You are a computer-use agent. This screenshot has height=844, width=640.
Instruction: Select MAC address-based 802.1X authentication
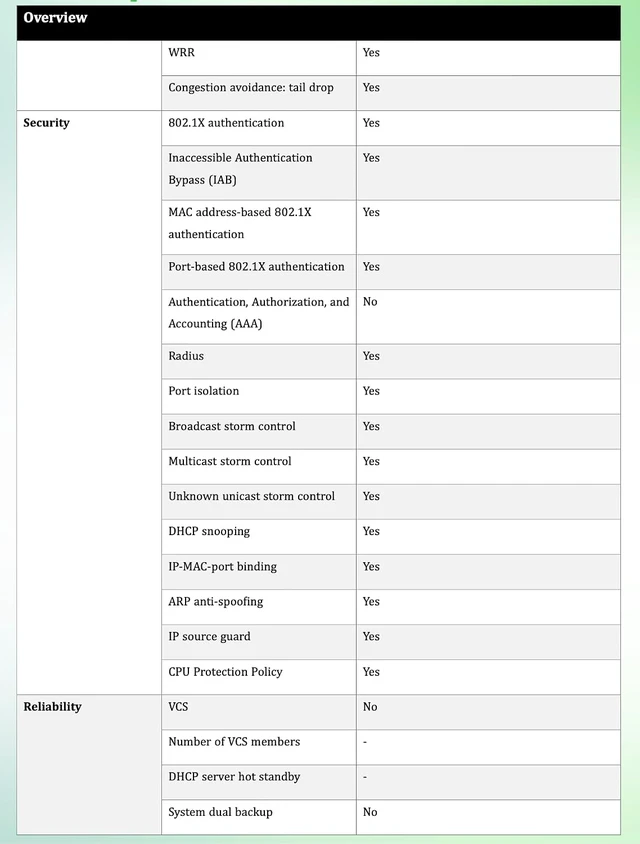click(x=259, y=227)
